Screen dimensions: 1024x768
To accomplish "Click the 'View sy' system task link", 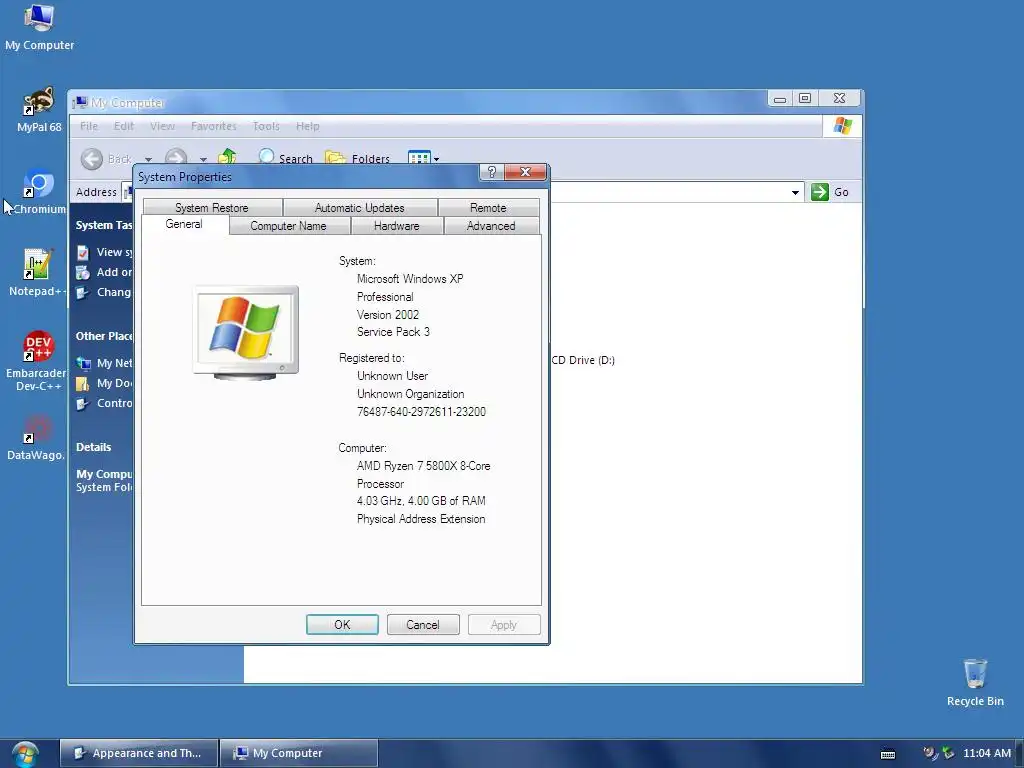I will (104, 252).
